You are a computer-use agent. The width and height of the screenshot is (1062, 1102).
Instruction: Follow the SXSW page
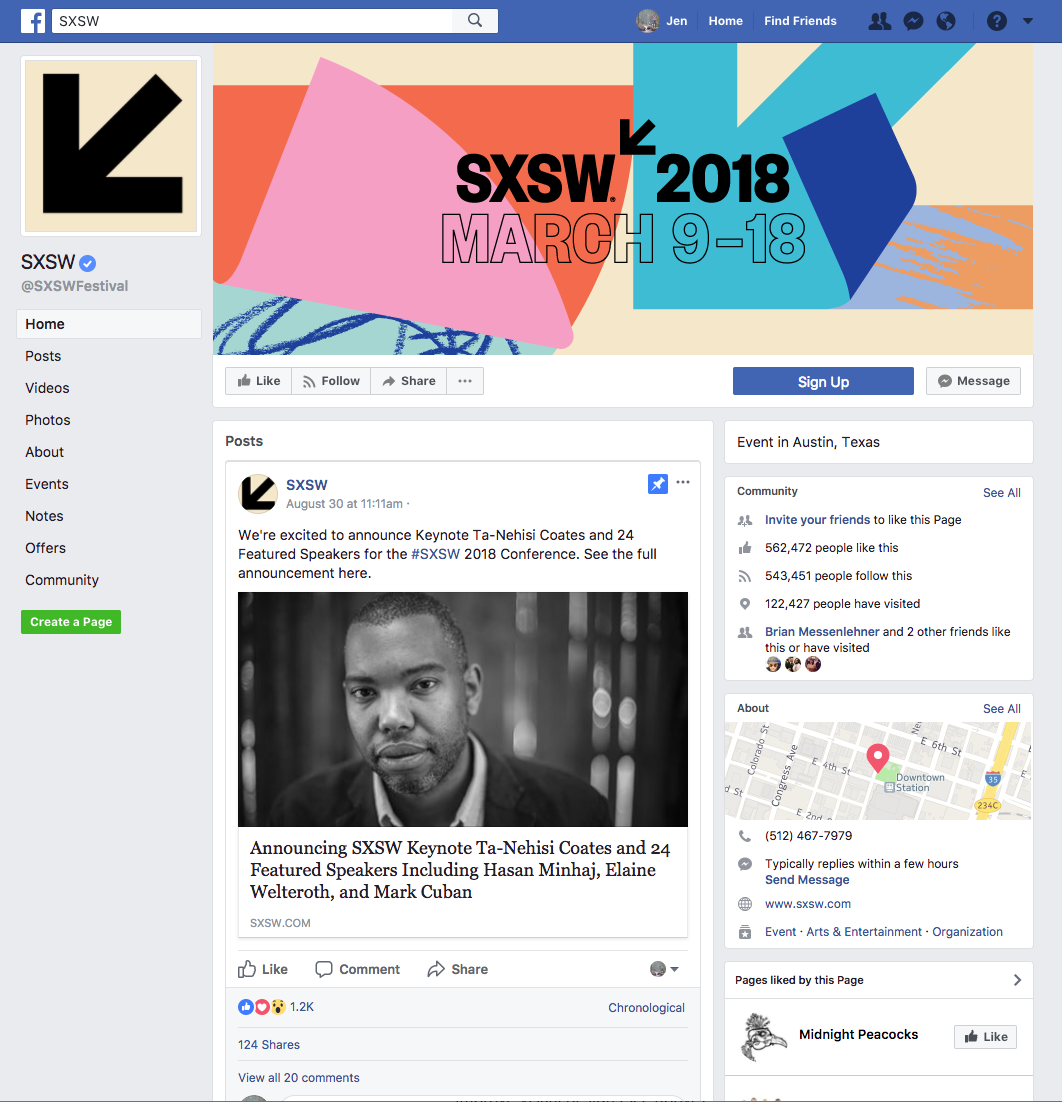pyautogui.click(x=331, y=381)
